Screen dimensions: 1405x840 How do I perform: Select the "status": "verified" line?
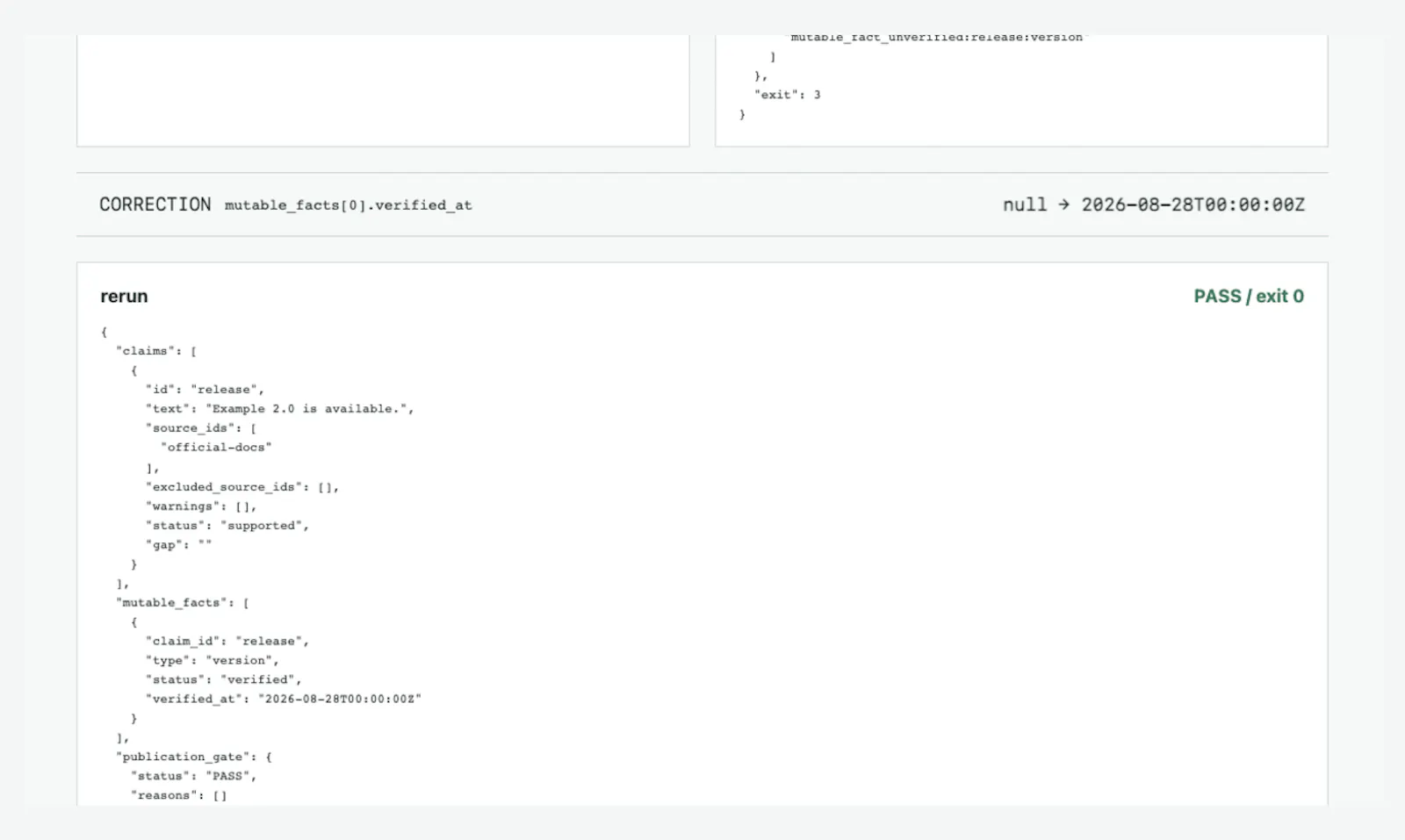(x=224, y=680)
